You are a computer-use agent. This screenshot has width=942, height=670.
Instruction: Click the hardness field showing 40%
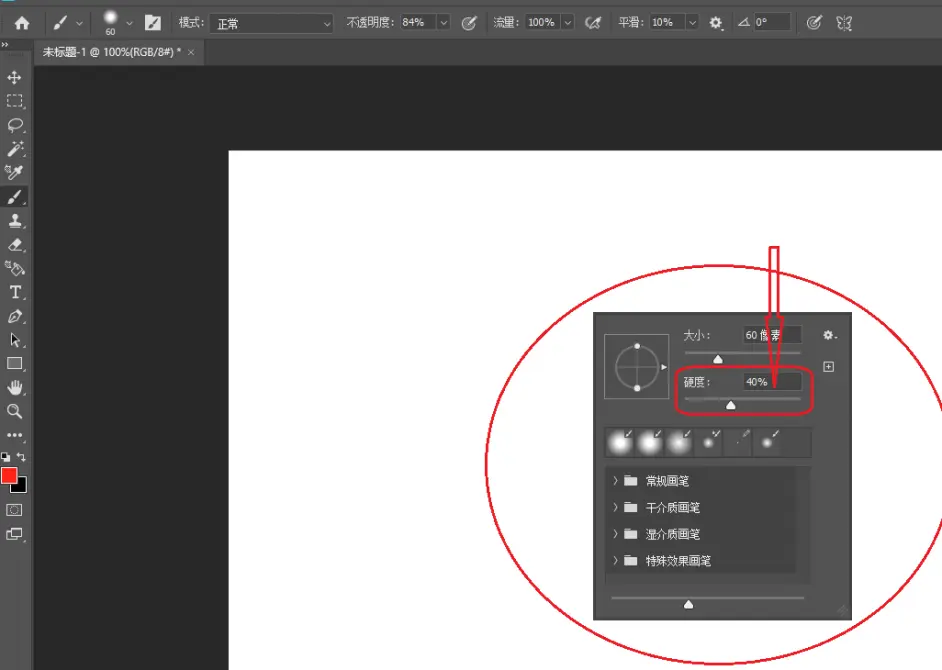coord(771,382)
